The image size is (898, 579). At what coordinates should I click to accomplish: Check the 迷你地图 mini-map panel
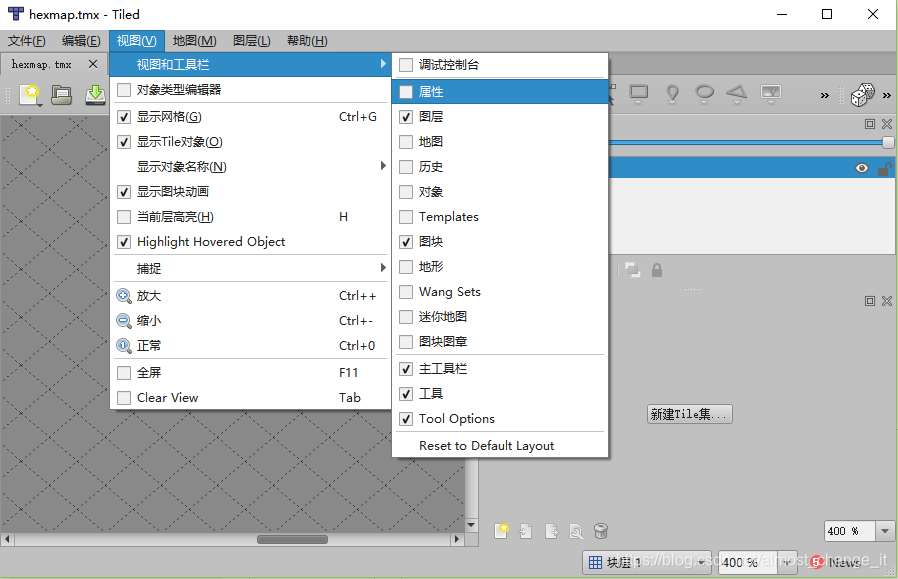405,317
